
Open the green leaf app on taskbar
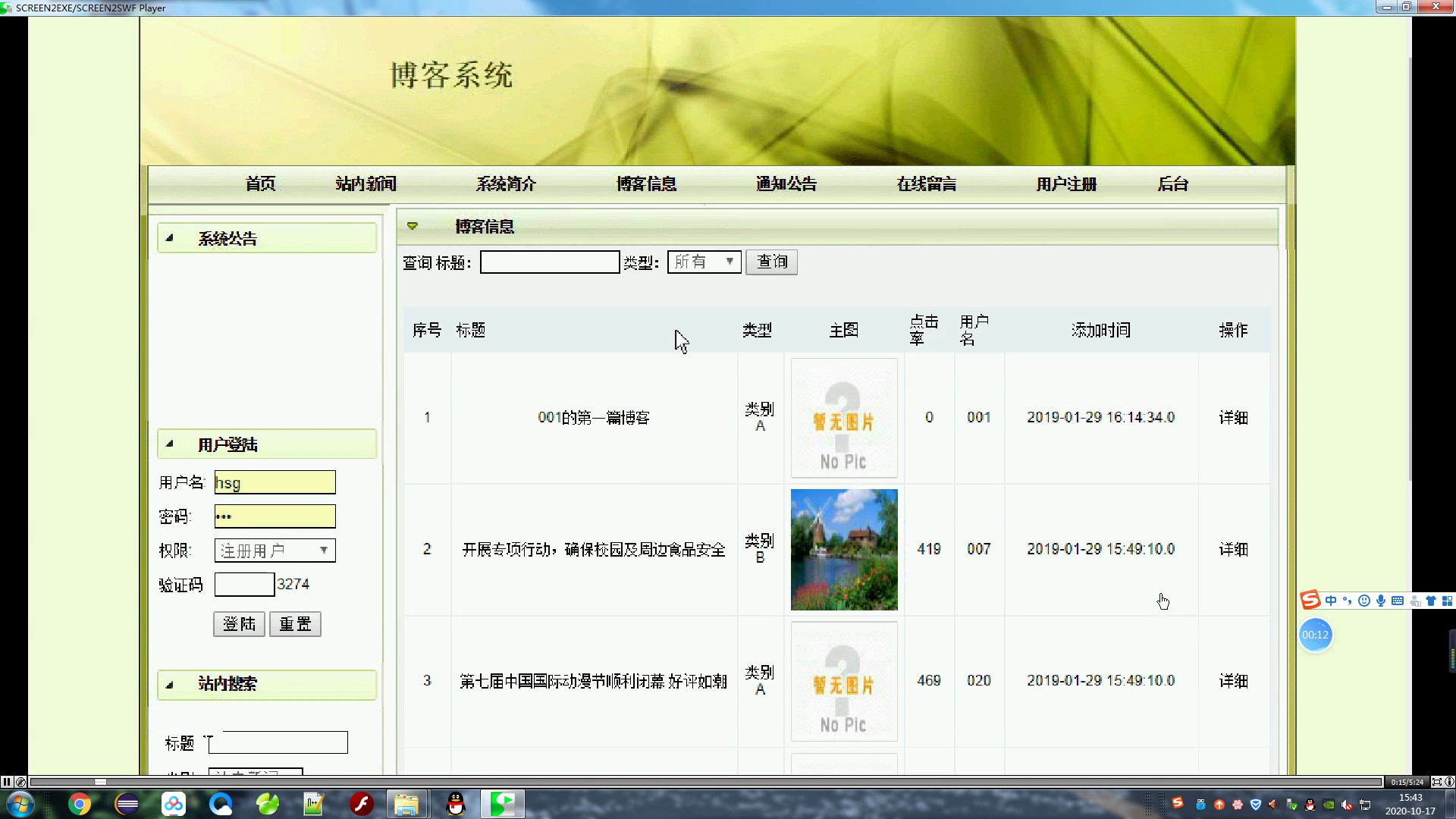coord(268,804)
